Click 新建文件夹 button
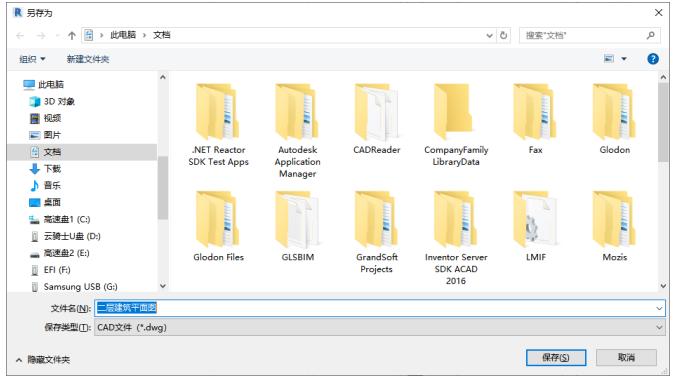The width and height of the screenshot is (676, 381). point(88,59)
